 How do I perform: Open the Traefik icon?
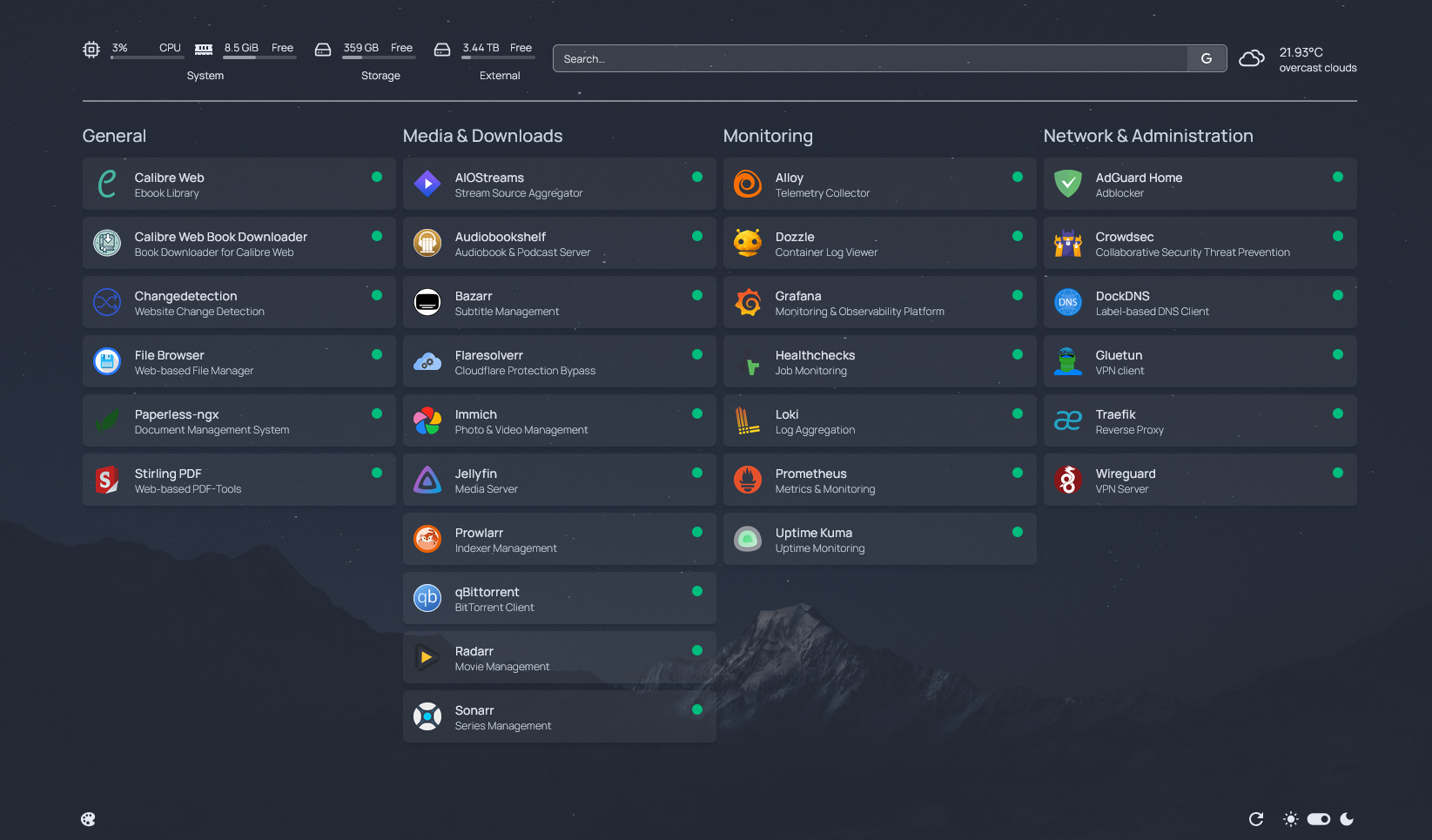[1068, 420]
